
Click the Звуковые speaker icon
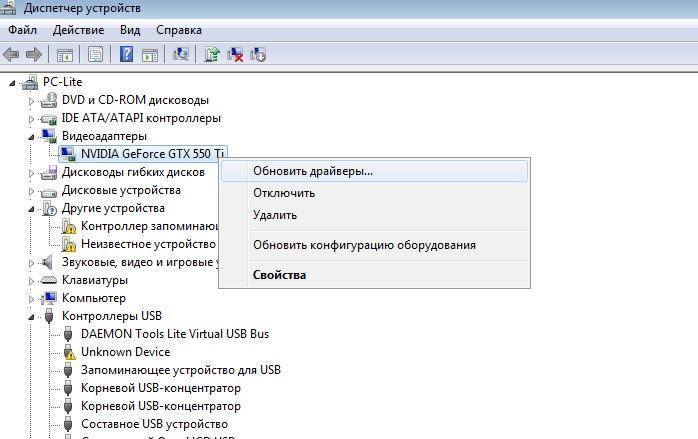tap(47, 263)
